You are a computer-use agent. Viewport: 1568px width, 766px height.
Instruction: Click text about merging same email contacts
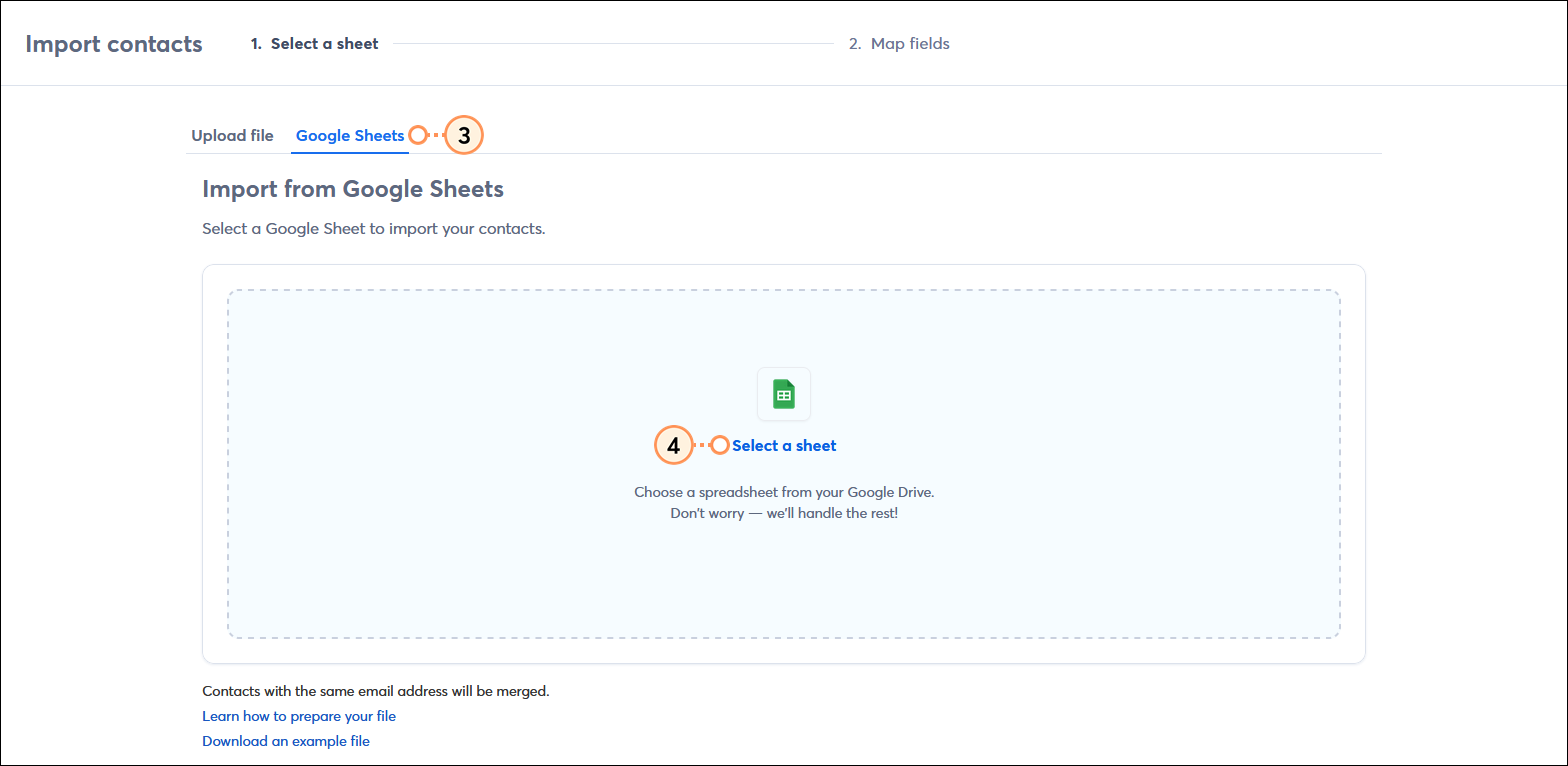(x=376, y=691)
